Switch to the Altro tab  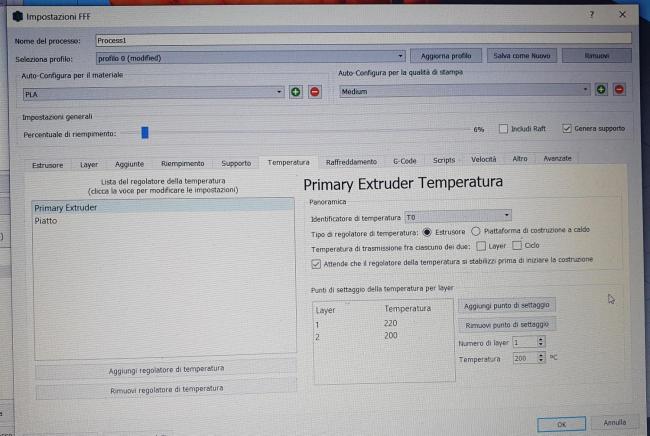[520, 159]
